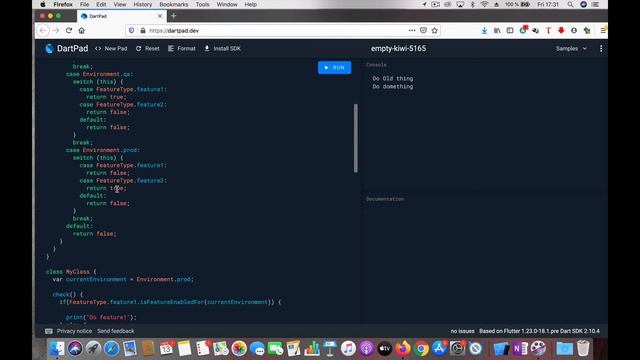
Task: Close the DartPad tab
Action: pos(160,16)
